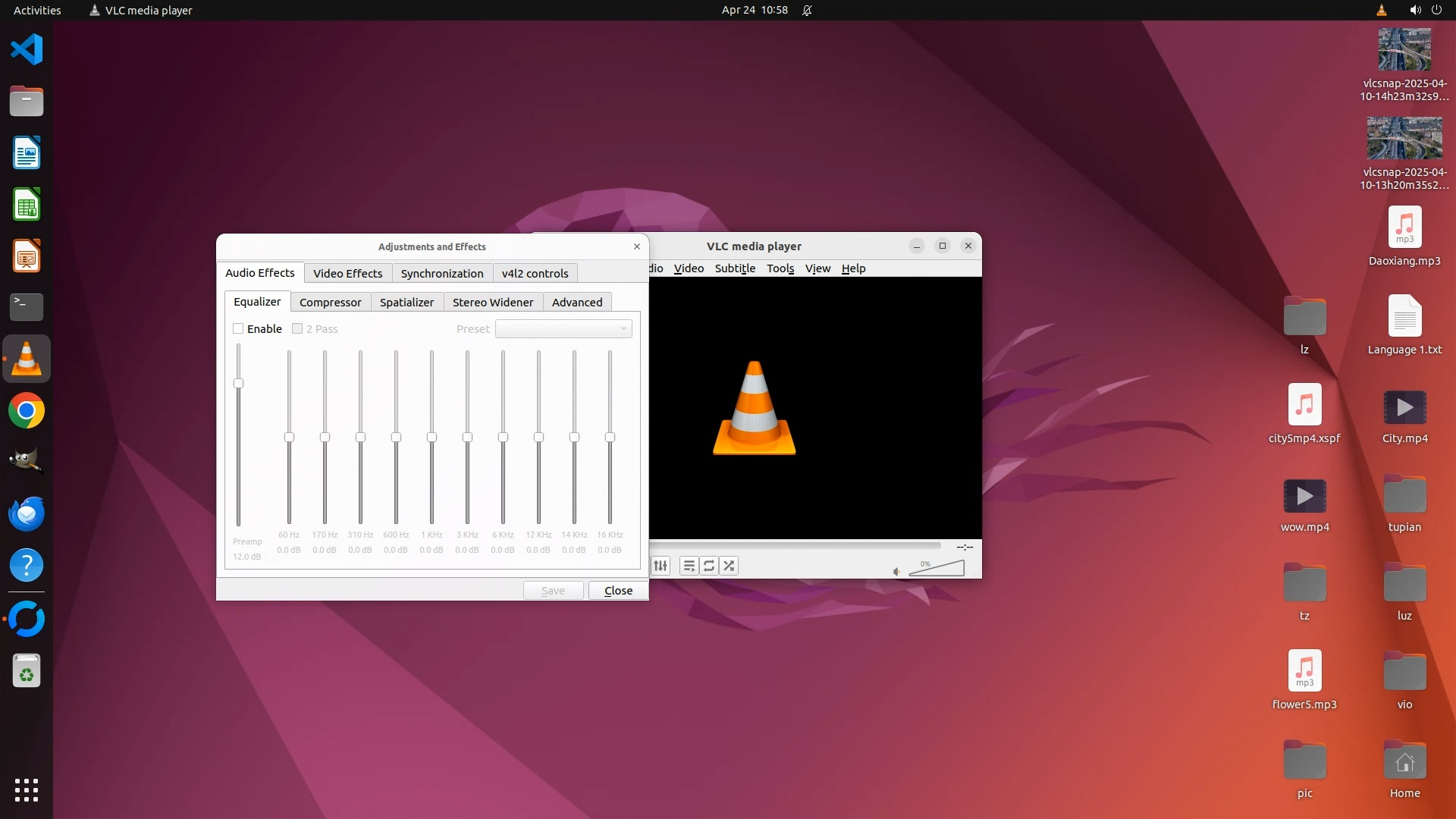Open system volume indicator in top bar

(x=1415, y=10)
